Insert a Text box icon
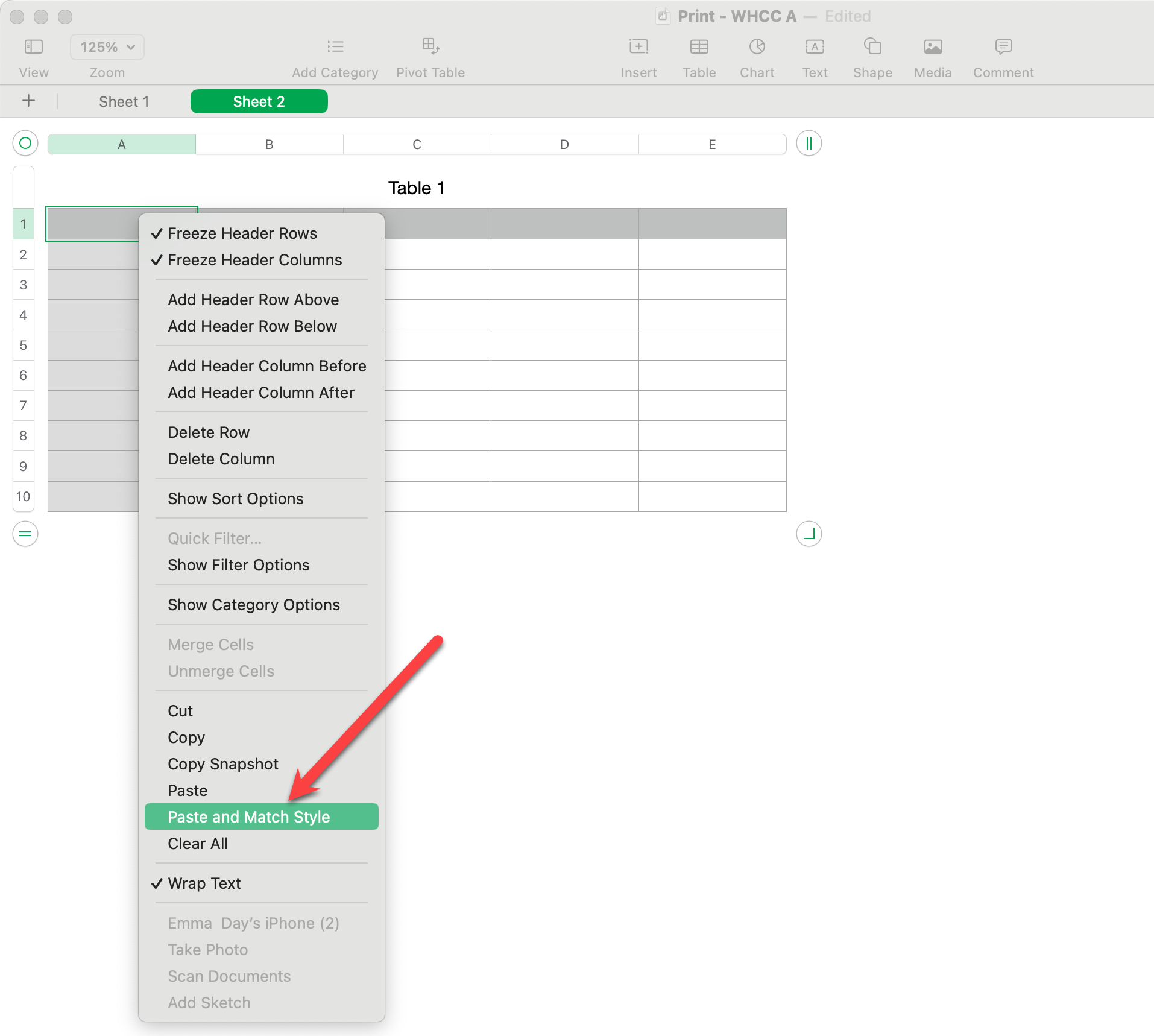Image resolution: width=1154 pixels, height=1036 pixels. click(815, 47)
